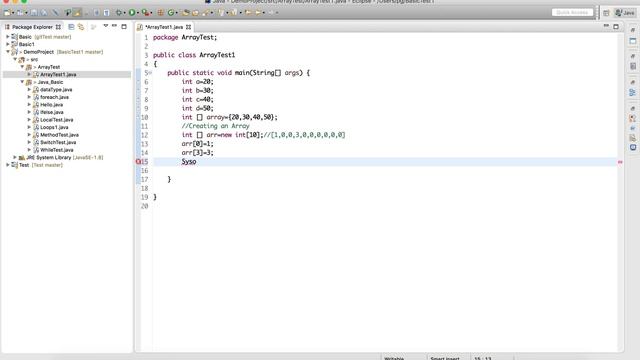Collapse the DemoProject tree node
This screenshot has width=640, height=360.
click(x=8, y=52)
